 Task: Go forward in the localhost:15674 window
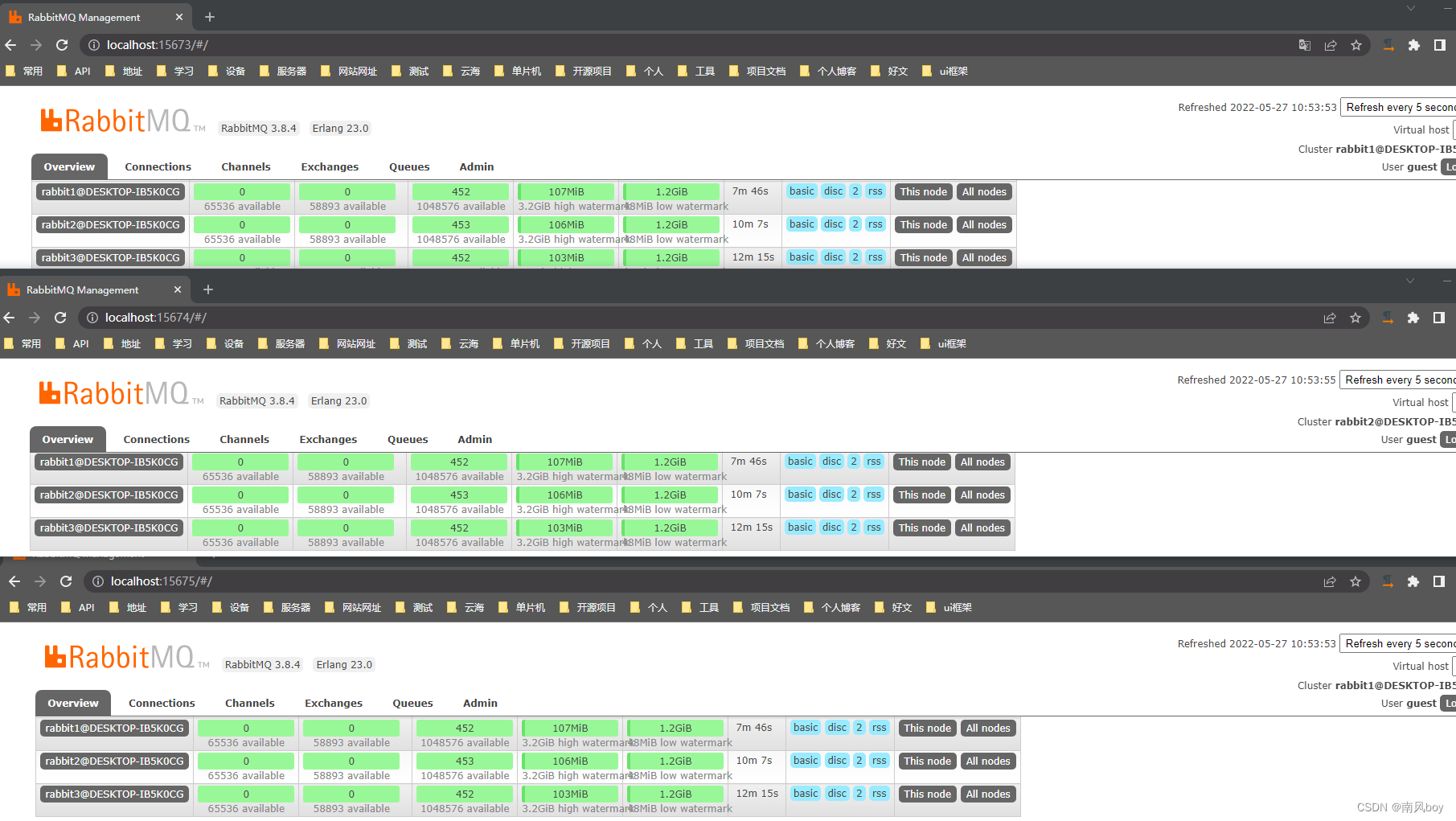[35, 318]
